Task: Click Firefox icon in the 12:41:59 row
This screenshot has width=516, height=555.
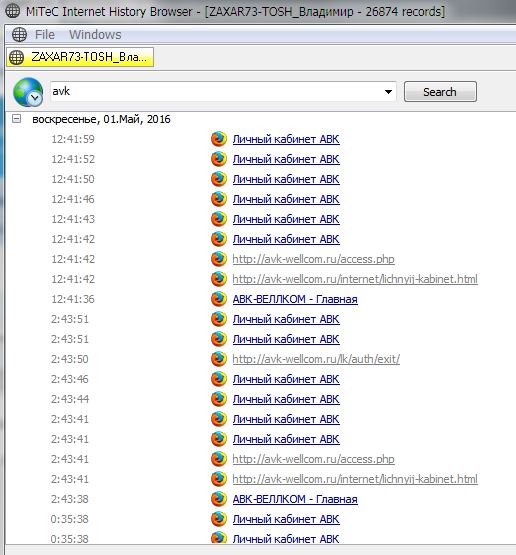Action: [x=219, y=139]
